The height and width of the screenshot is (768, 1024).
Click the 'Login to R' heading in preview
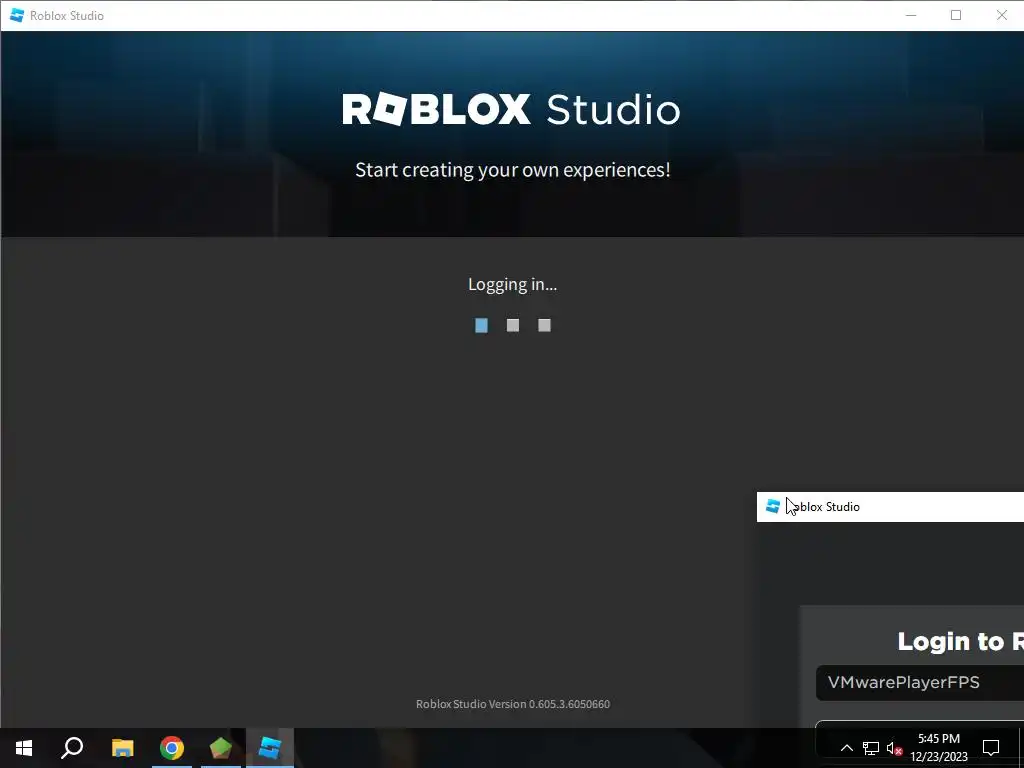coord(960,641)
